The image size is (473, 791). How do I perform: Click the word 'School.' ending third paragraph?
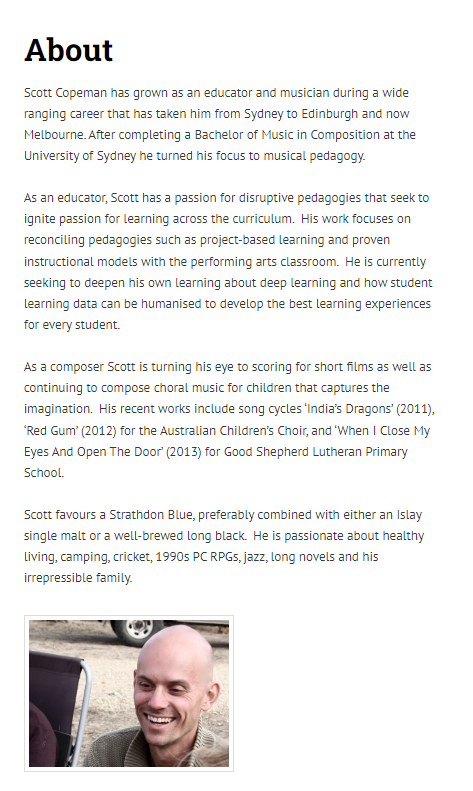click(44, 473)
